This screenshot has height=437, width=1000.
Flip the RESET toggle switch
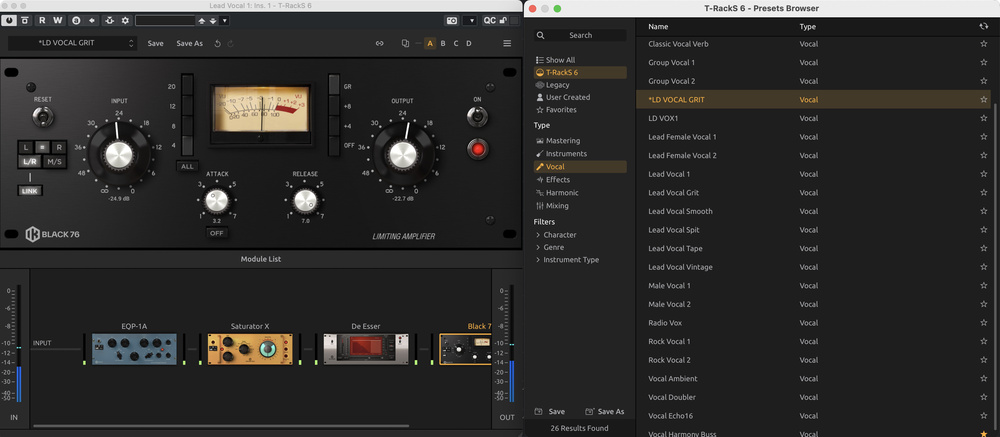click(43, 117)
